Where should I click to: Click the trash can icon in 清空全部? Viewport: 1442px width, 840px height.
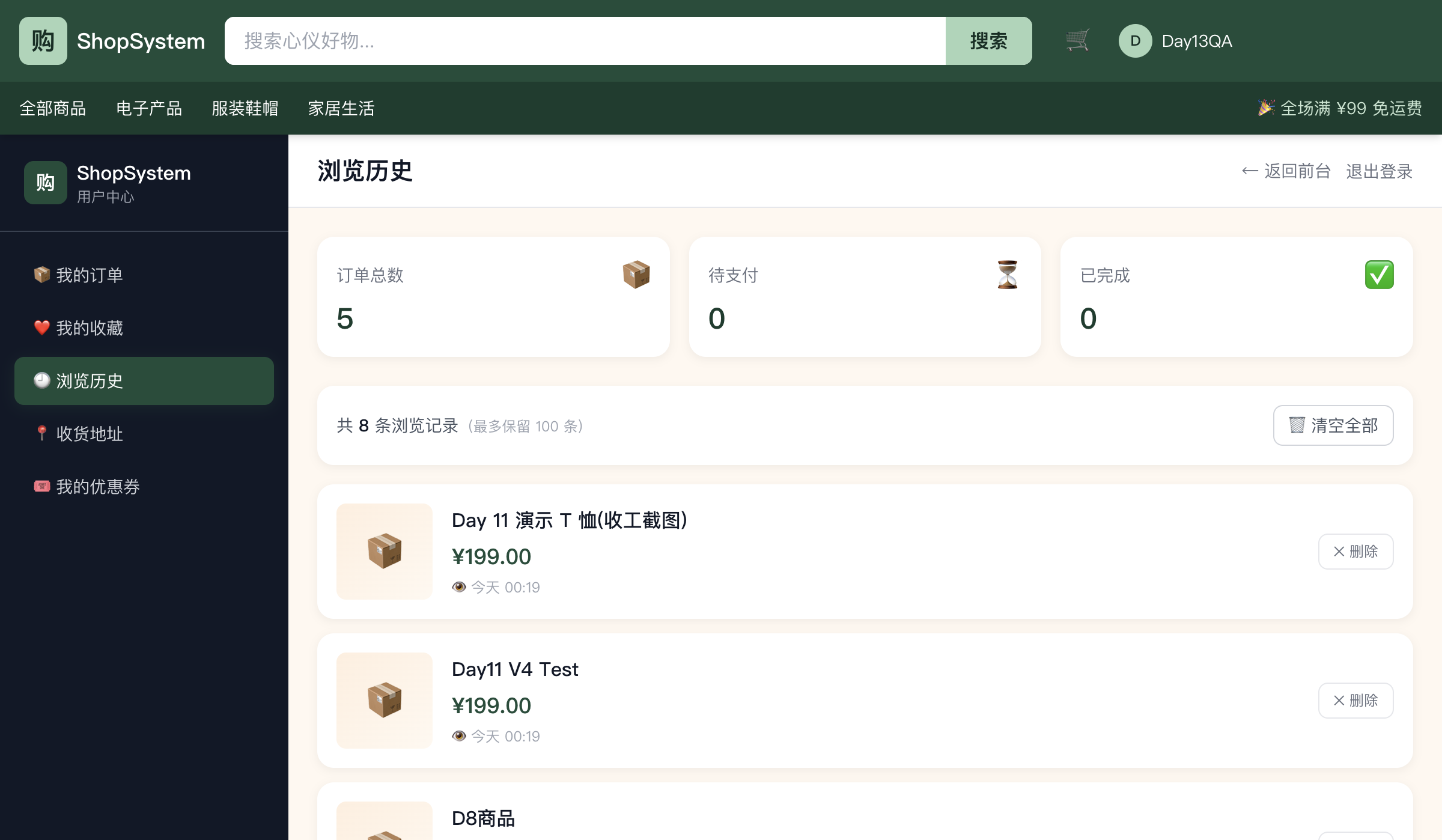pyautogui.click(x=1297, y=425)
